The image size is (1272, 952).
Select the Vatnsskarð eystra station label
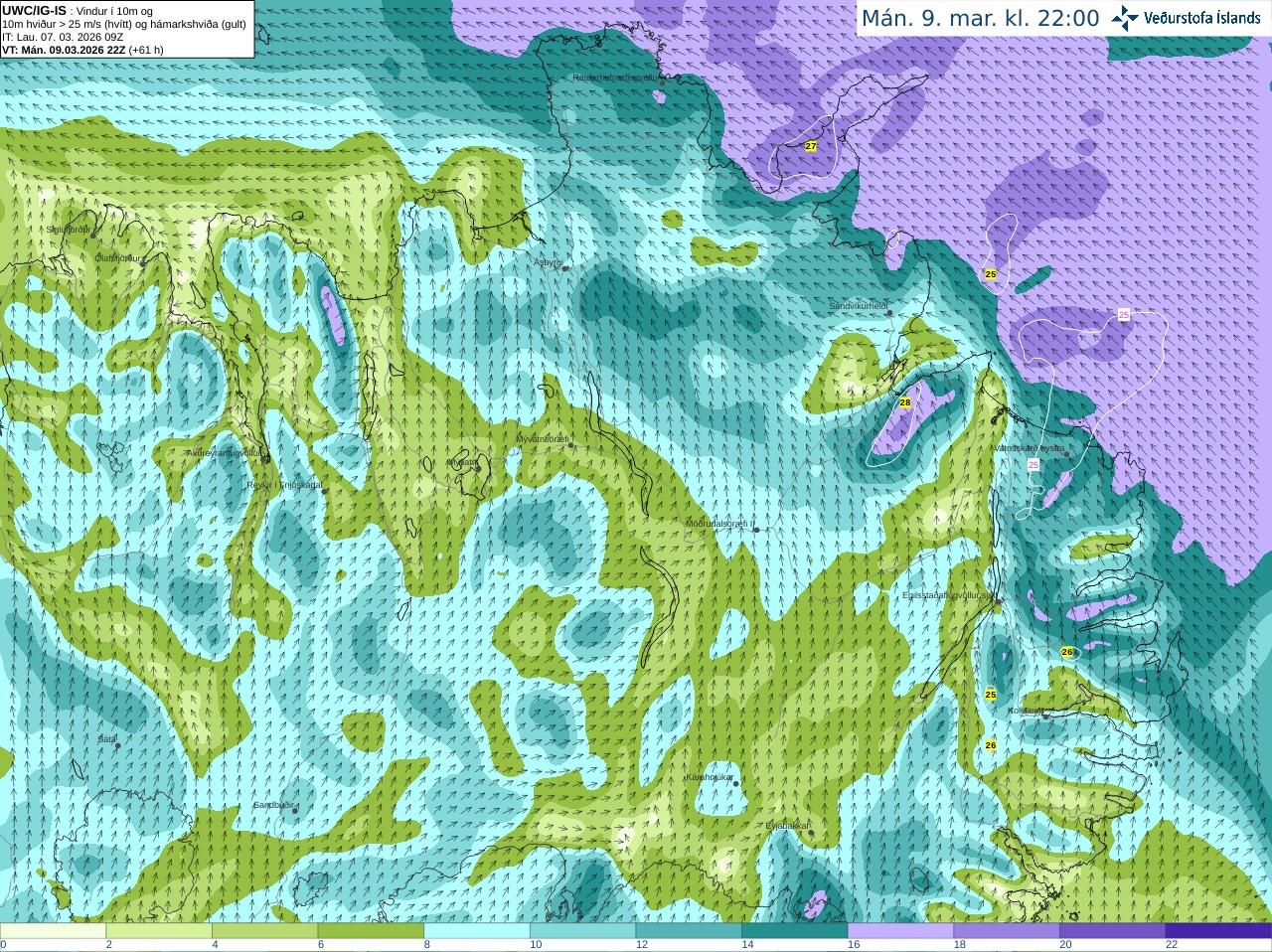1030,448
